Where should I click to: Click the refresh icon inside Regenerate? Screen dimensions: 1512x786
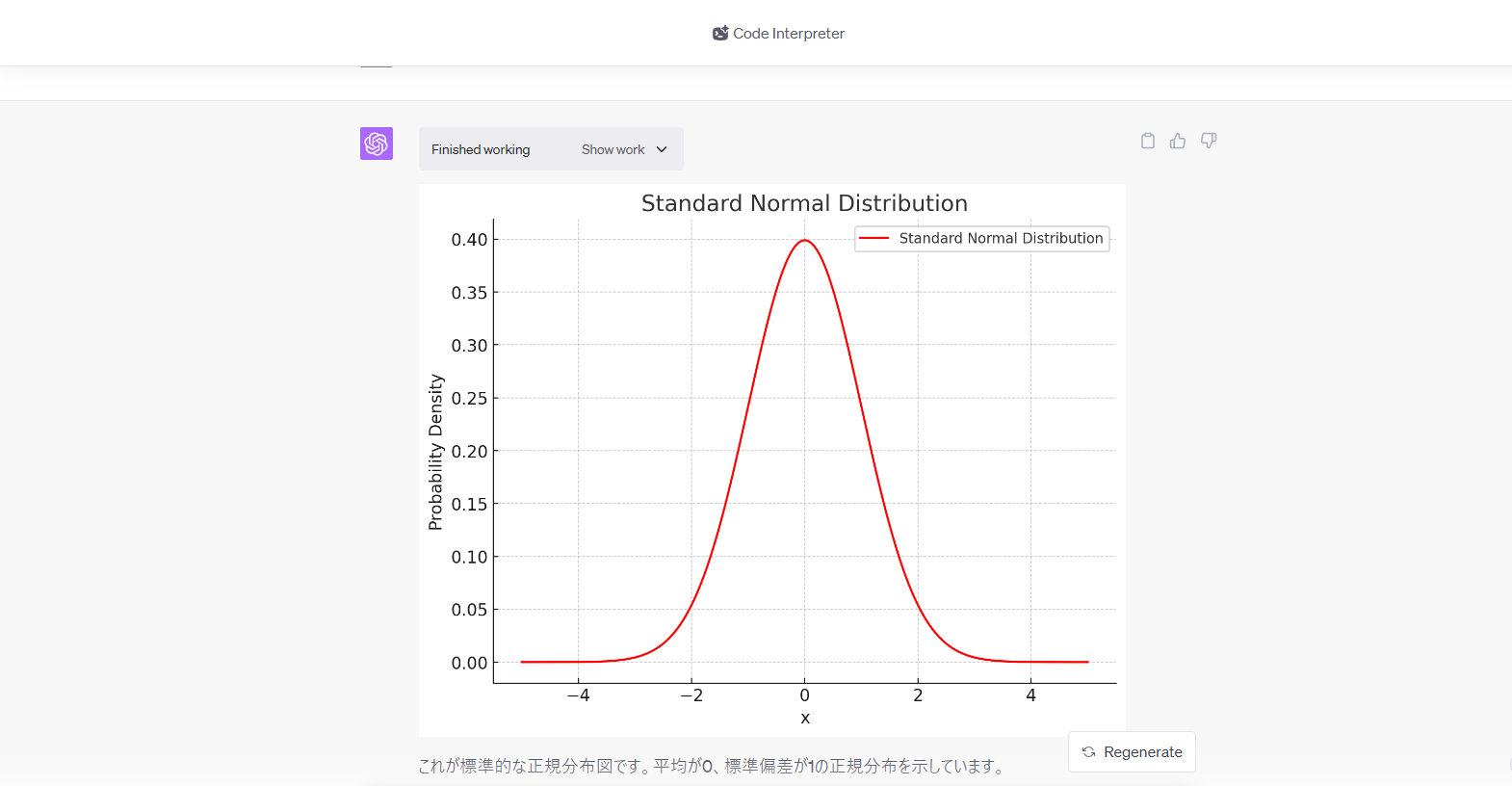click(x=1088, y=752)
